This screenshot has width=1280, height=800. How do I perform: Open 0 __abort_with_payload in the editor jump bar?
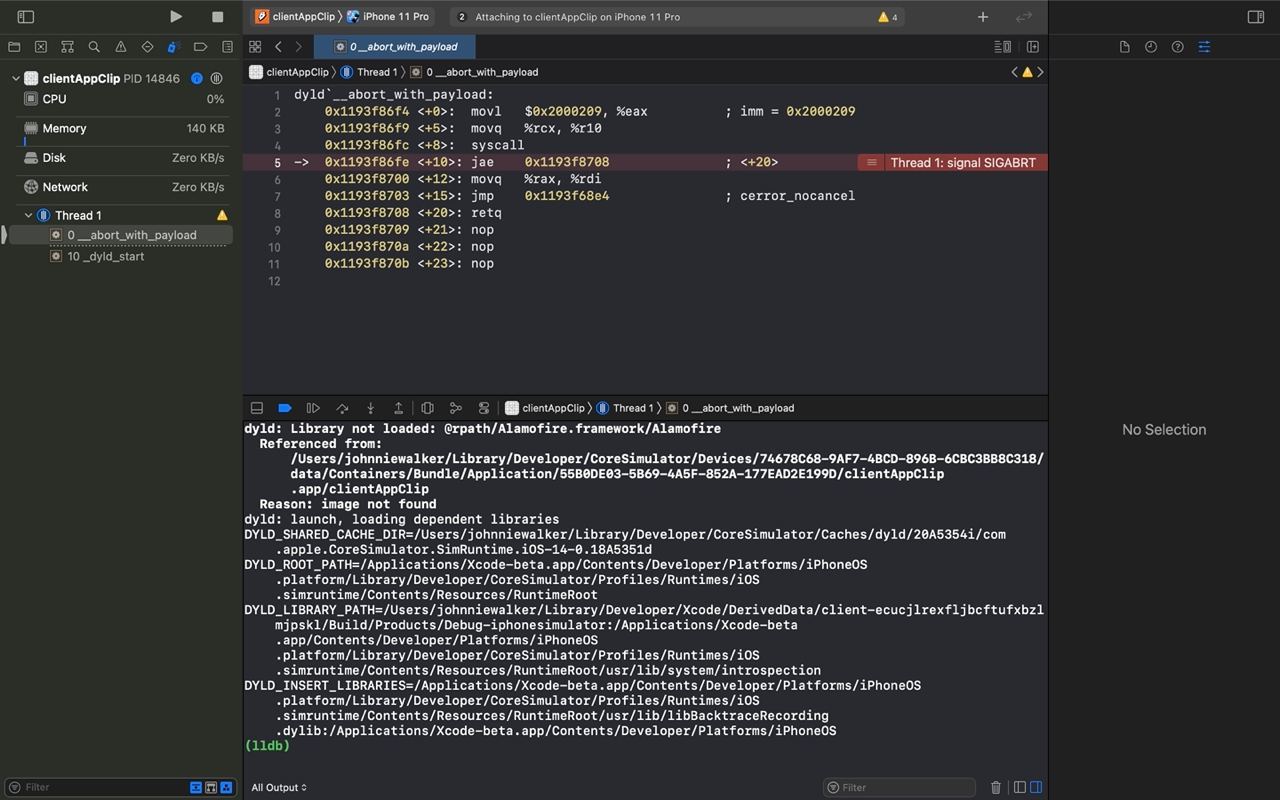click(475, 72)
